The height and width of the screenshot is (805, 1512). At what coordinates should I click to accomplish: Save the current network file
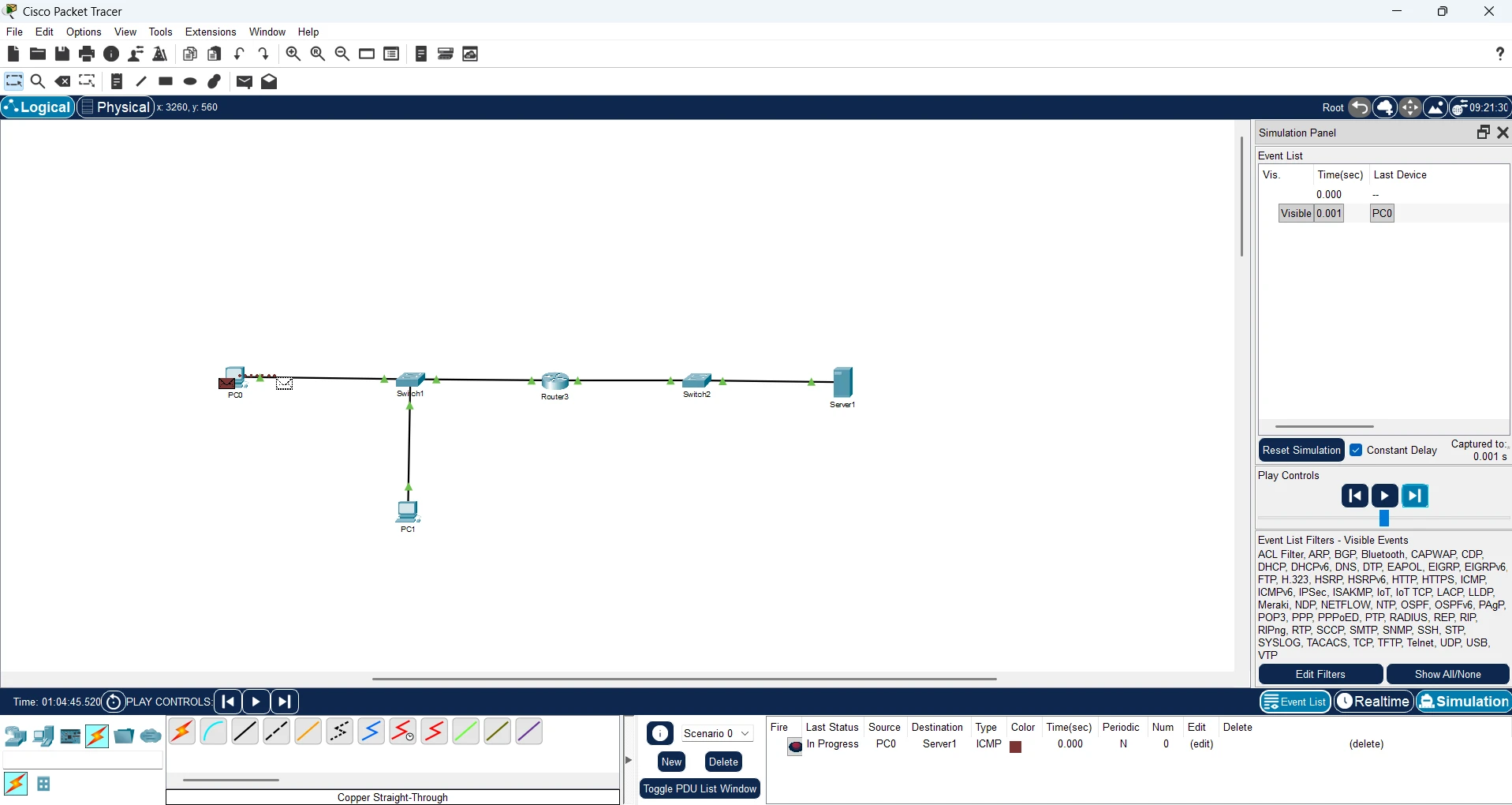[x=62, y=54]
